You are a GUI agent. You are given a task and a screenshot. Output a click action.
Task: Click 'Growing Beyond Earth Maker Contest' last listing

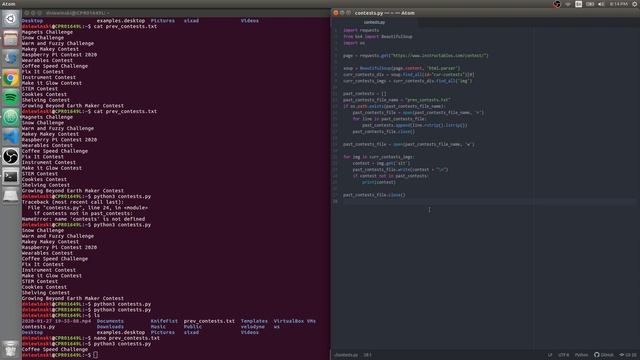tap(73, 298)
